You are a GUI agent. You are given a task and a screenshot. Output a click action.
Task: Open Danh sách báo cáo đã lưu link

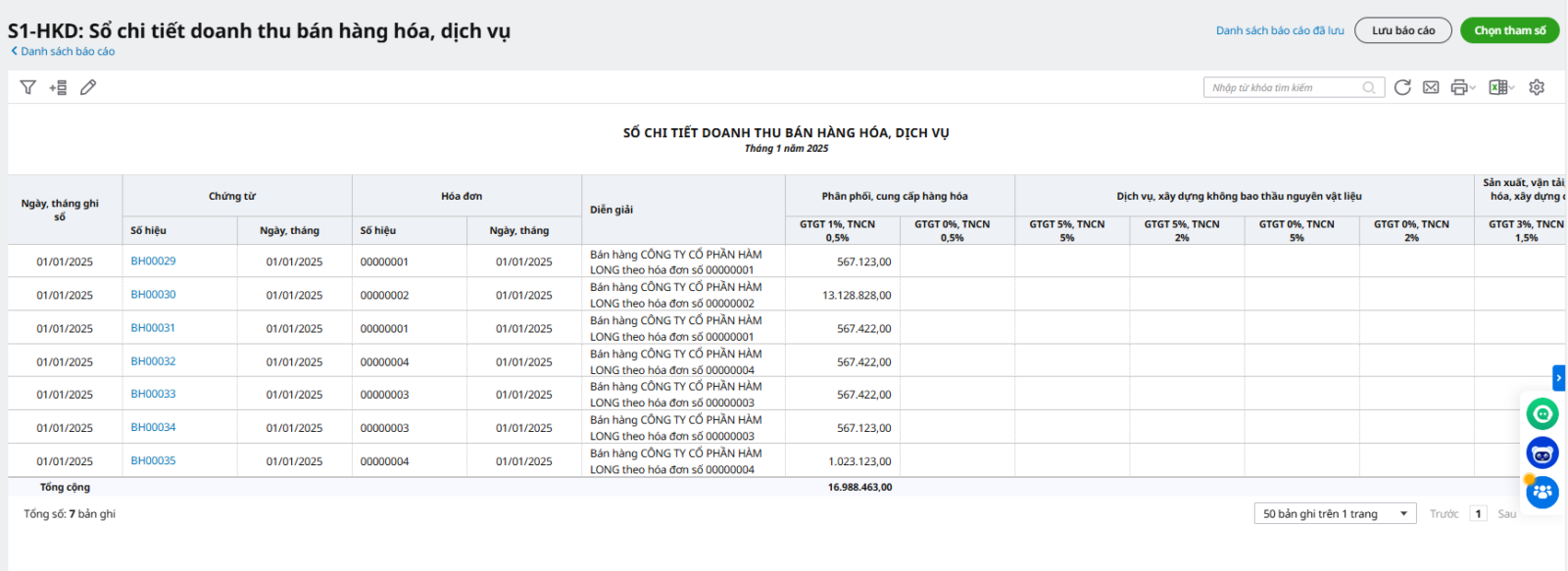[x=1280, y=30]
